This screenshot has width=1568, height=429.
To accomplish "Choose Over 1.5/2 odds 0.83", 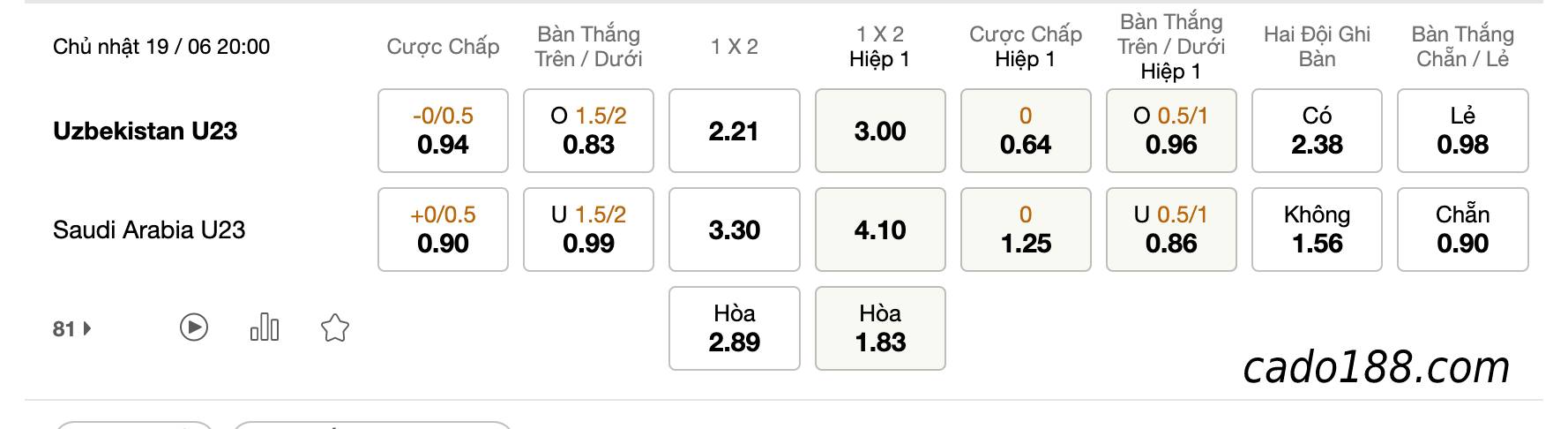I will pyautogui.click(x=588, y=131).
